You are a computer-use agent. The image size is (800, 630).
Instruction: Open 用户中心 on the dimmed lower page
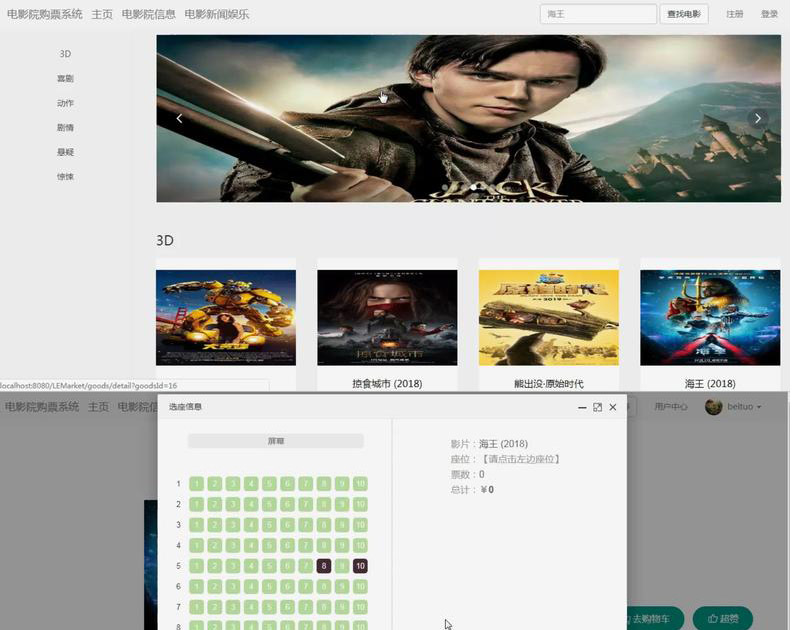pos(670,407)
